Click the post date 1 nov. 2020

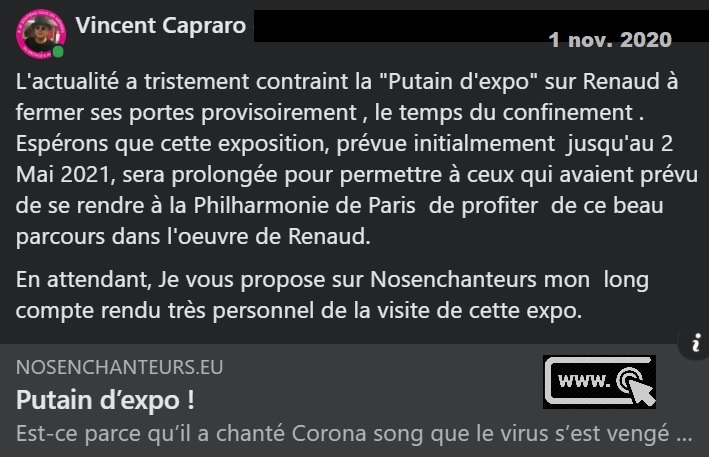click(610, 40)
